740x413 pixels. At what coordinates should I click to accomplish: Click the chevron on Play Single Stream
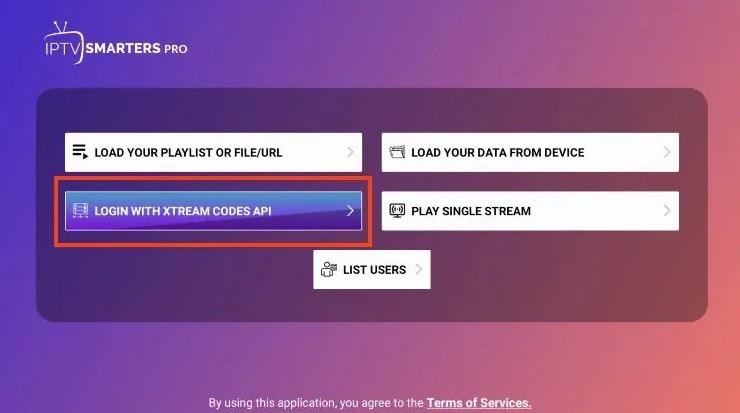click(667, 211)
